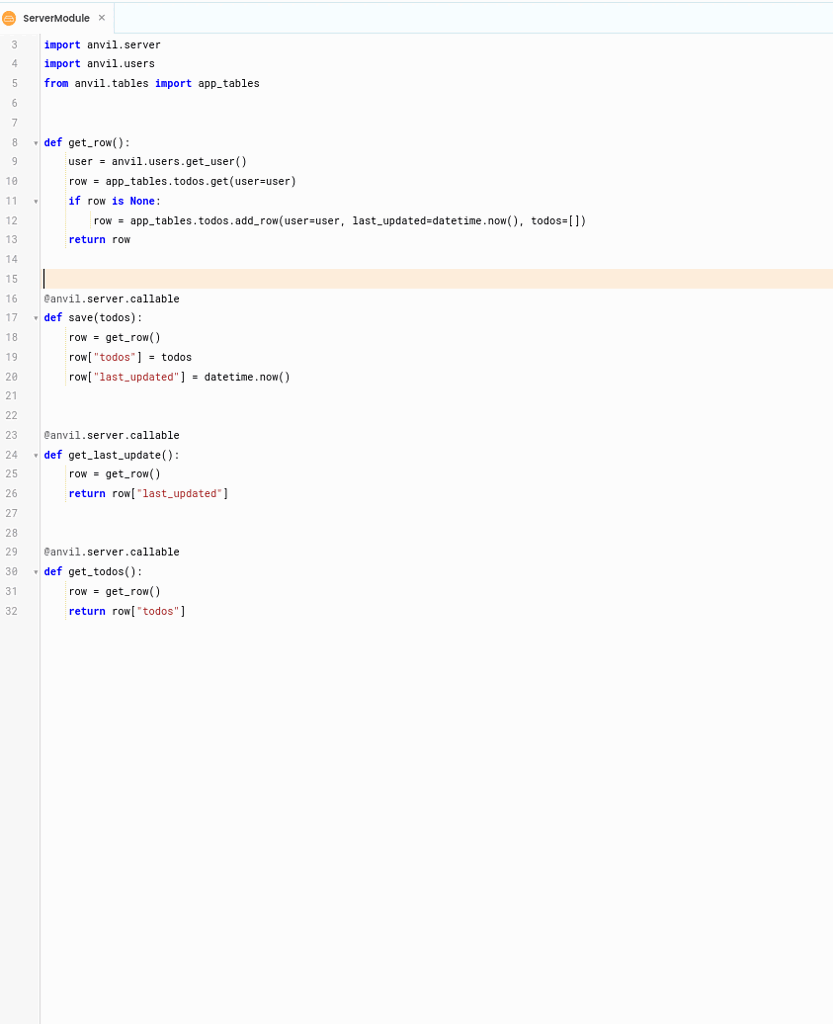833x1024 pixels.
Task: Click line number 15 in gutter
Action: 12,279
